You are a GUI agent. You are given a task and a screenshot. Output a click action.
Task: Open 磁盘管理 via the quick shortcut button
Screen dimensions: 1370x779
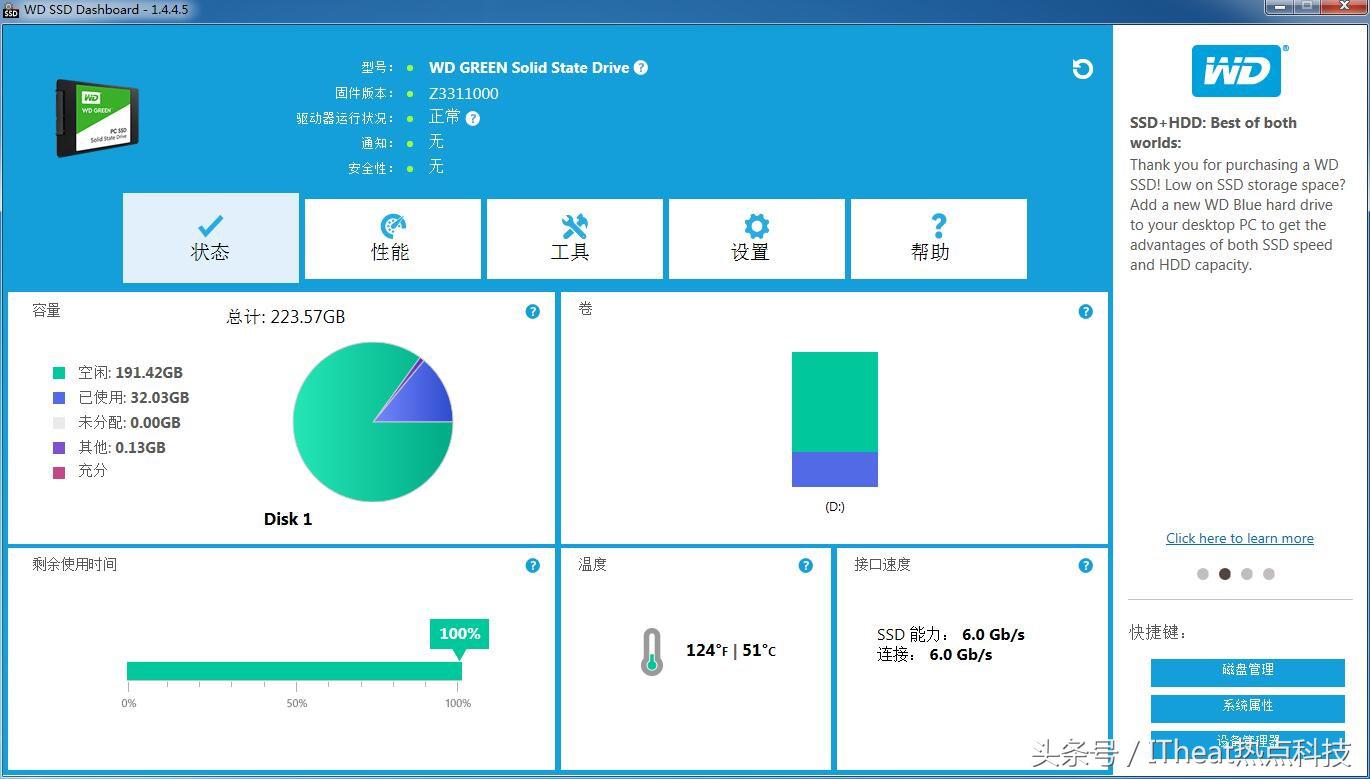coord(1249,672)
